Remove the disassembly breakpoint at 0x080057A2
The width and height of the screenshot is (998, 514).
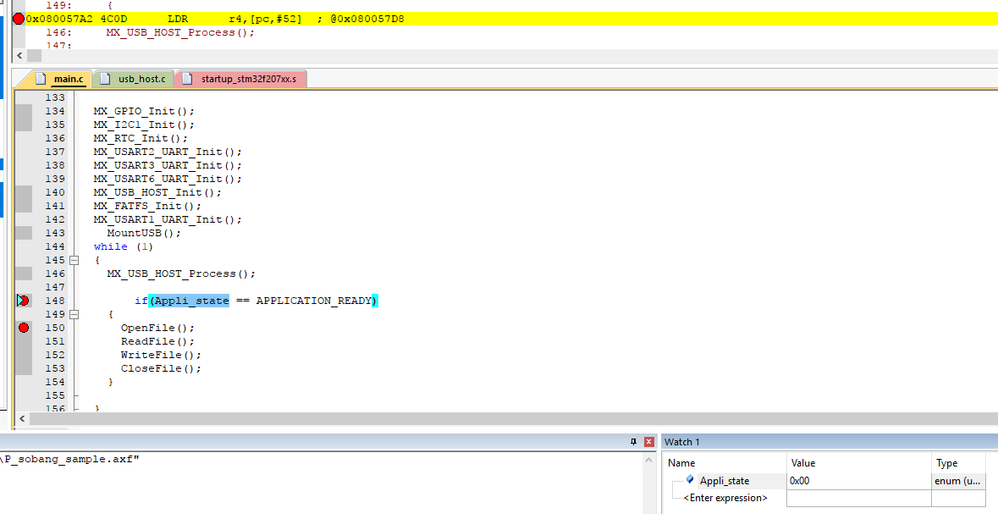[x=18, y=19]
